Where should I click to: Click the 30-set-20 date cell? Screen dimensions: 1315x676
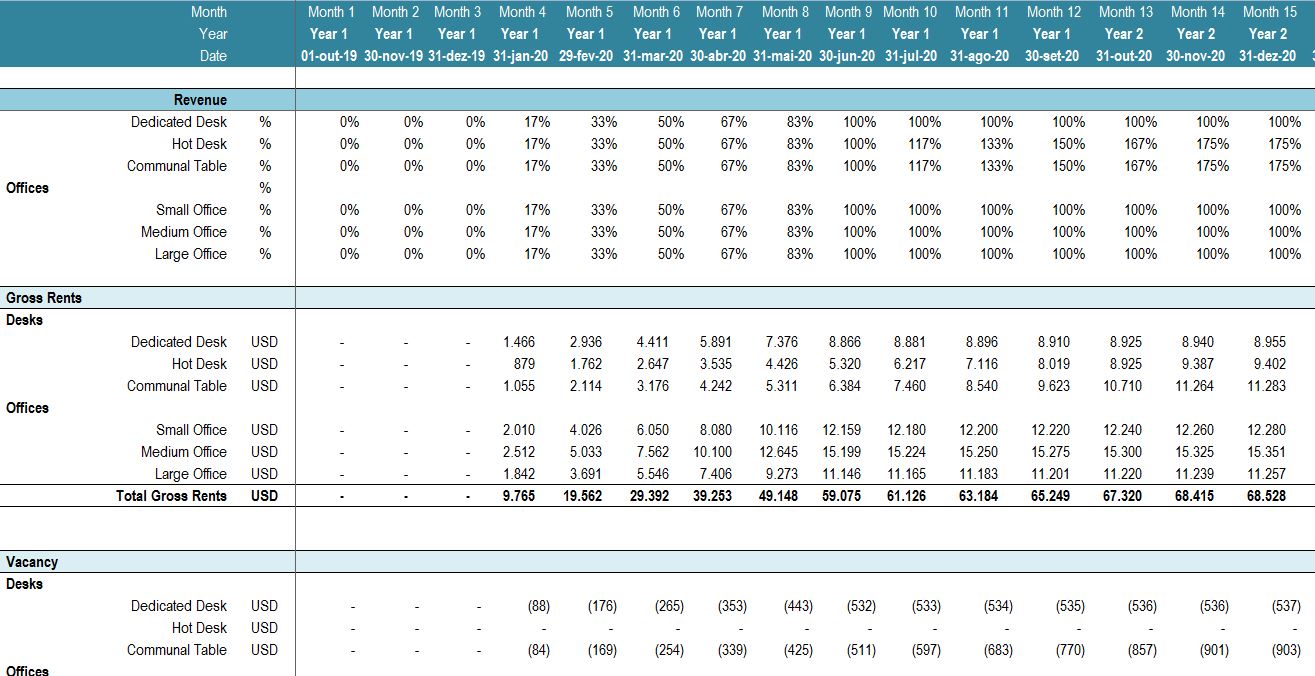click(1052, 56)
